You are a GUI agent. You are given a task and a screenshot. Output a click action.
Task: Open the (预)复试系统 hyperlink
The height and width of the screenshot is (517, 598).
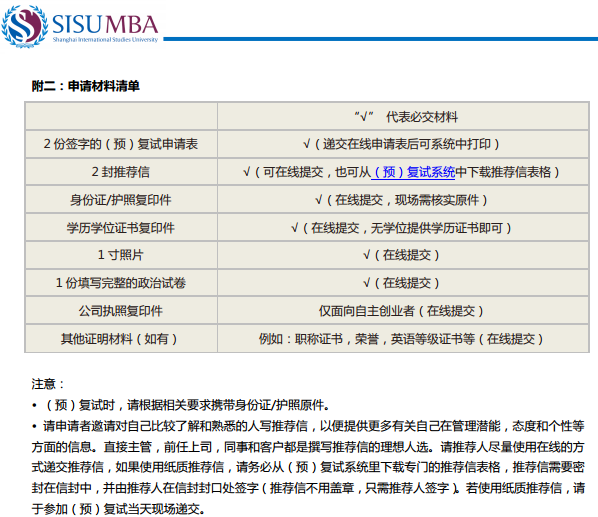[413, 172]
